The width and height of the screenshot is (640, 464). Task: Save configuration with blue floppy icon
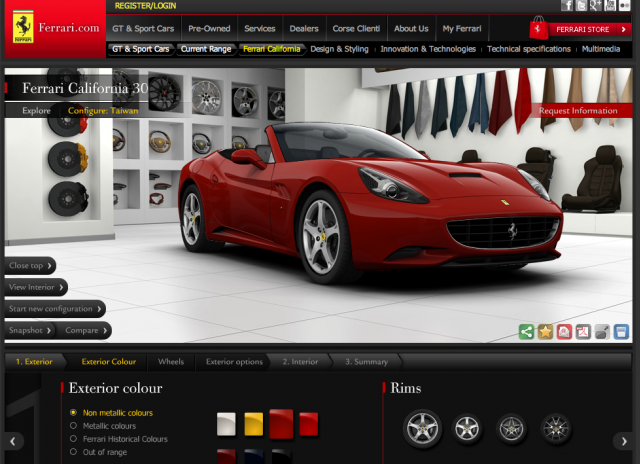[621, 332]
